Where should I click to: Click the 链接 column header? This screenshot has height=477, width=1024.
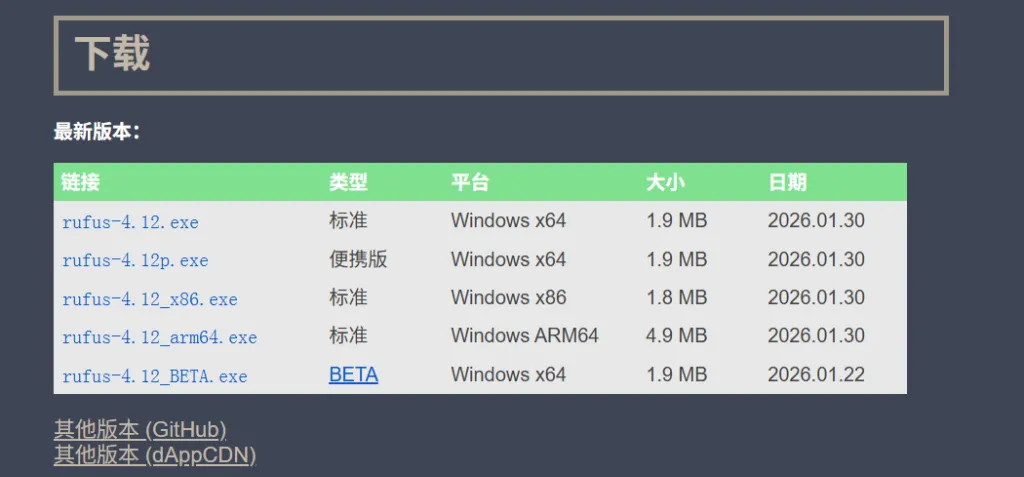coord(80,182)
